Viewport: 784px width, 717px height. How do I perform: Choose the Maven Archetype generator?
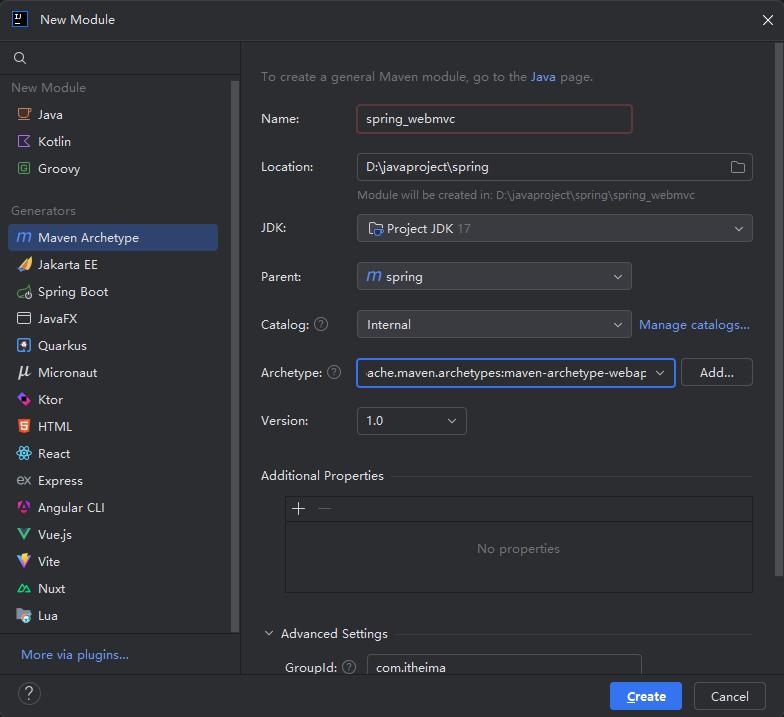[x=113, y=238]
